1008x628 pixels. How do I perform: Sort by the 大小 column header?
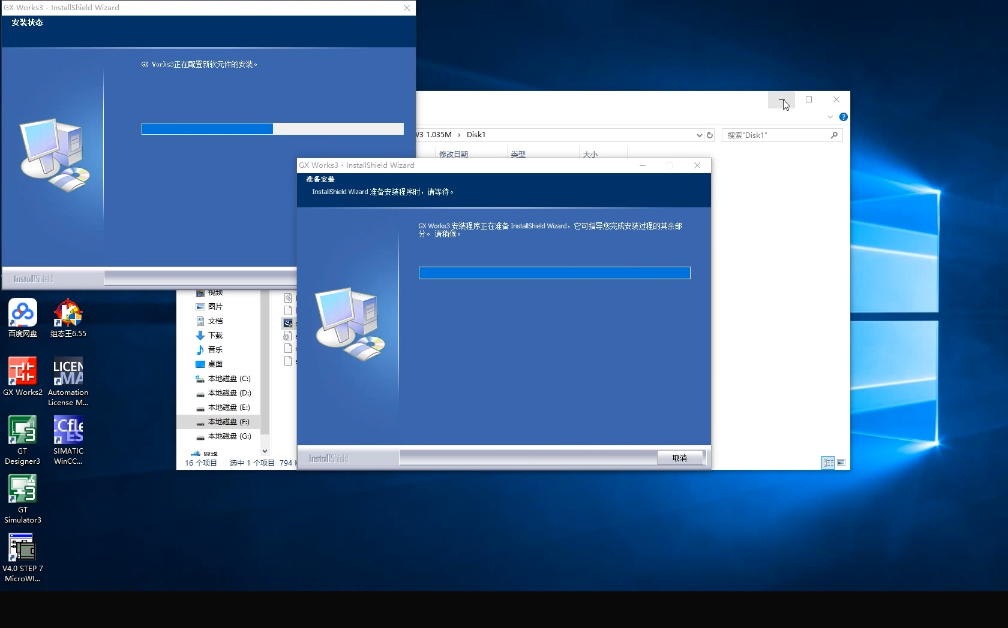click(590, 154)
